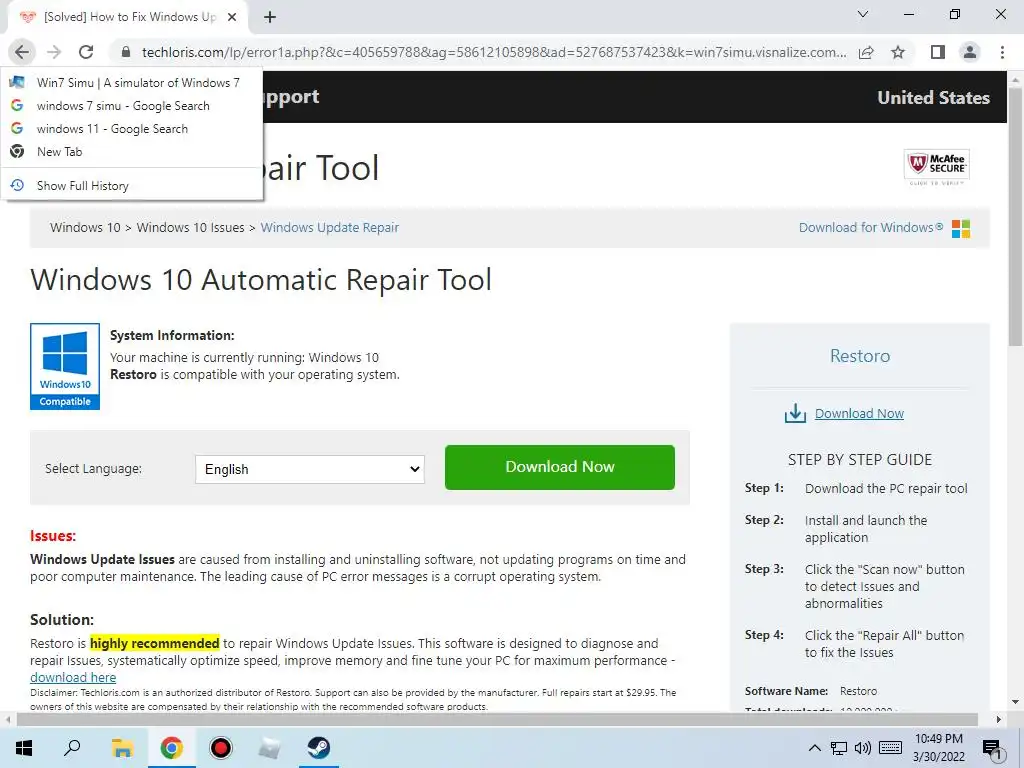The height and width of the screenshot is (768, 1024).
Task: Open Steam from the taskbar
Action: point(319,748)
